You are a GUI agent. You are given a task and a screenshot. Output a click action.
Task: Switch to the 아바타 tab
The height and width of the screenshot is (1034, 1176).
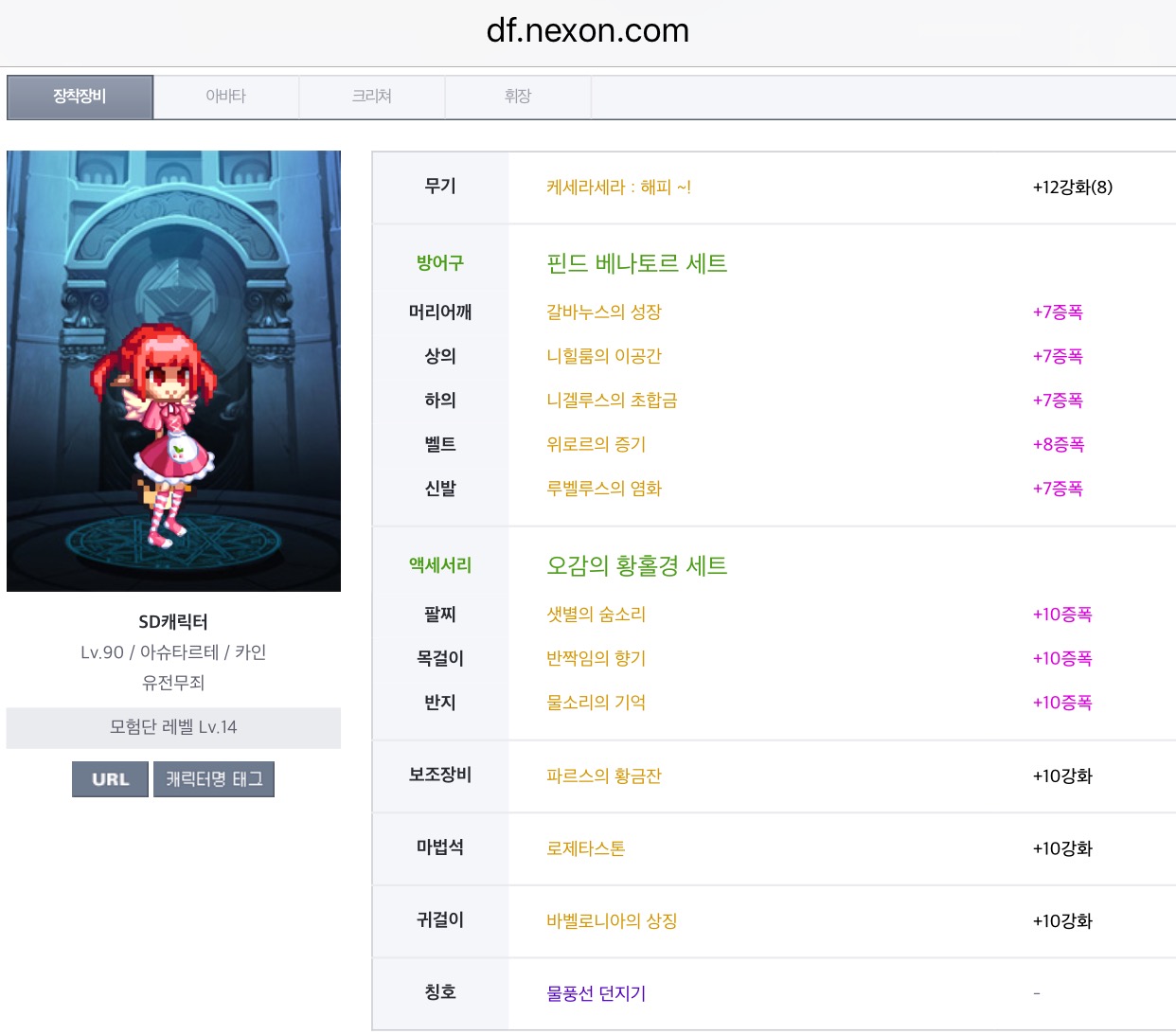pyautogui.click(x=225, y=97)
